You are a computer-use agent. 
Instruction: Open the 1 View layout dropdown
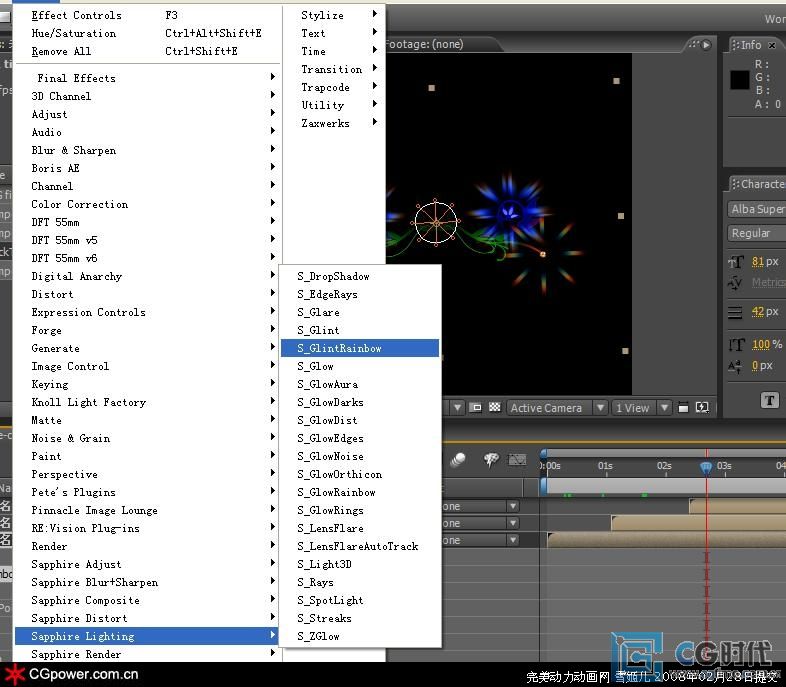[641, 408]
